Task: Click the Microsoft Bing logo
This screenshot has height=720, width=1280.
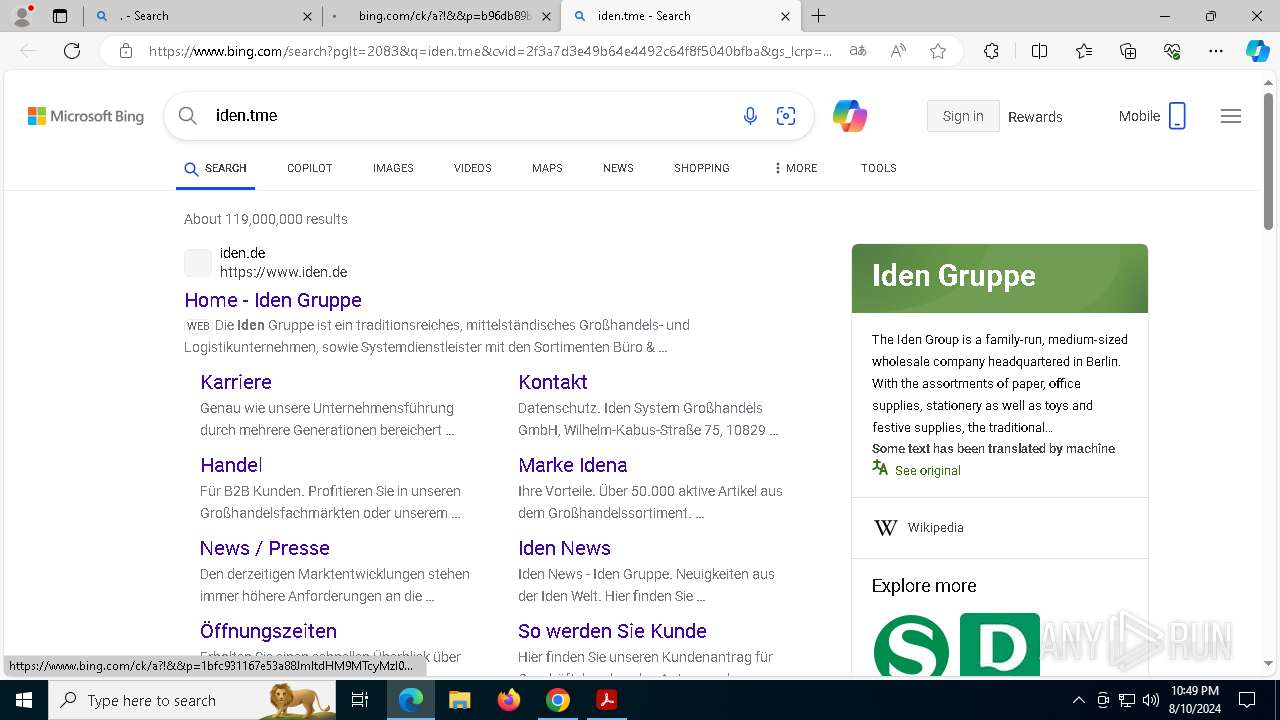Action: (x=86, y=116)
